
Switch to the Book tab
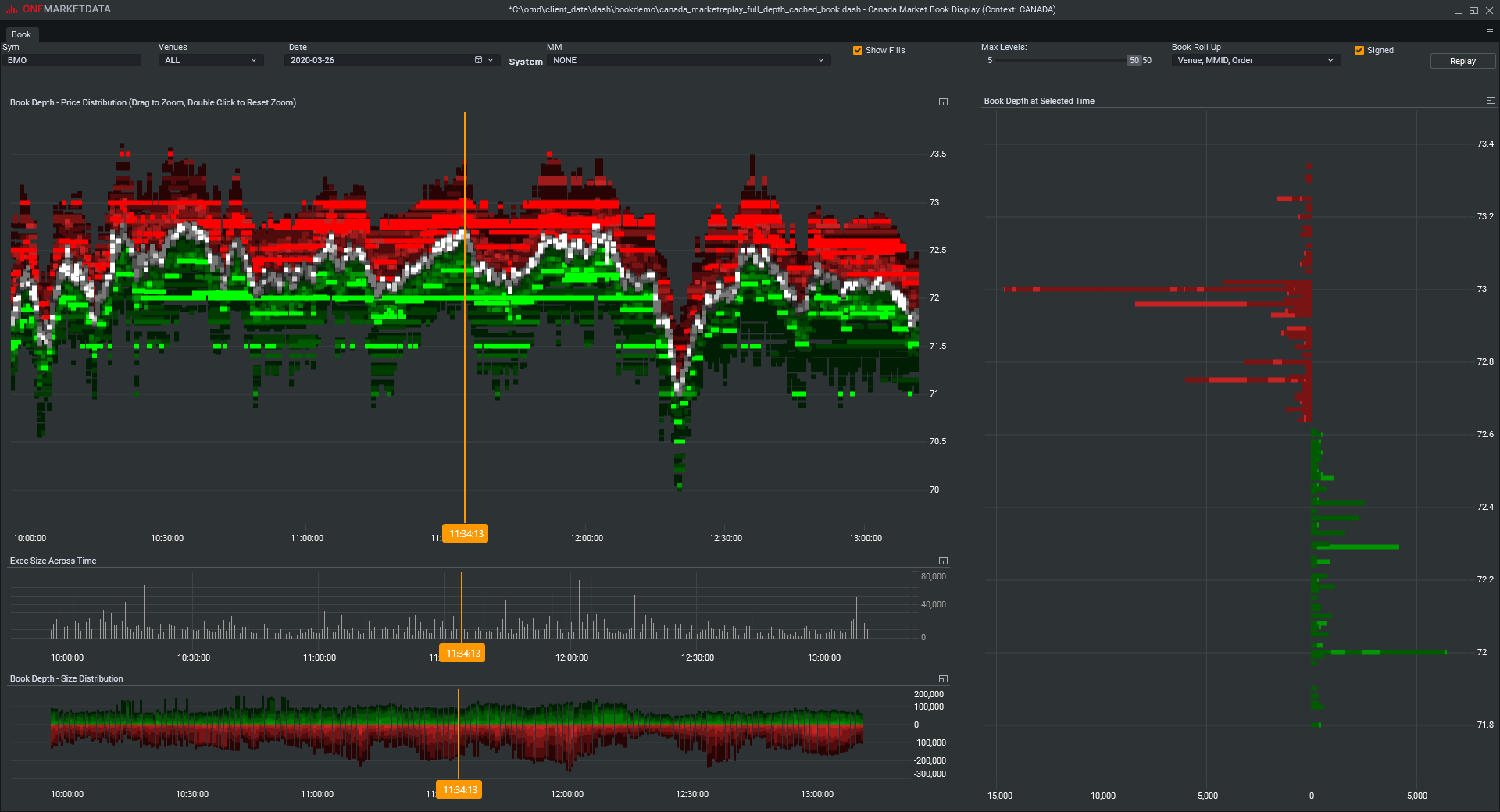click(21, 34)
